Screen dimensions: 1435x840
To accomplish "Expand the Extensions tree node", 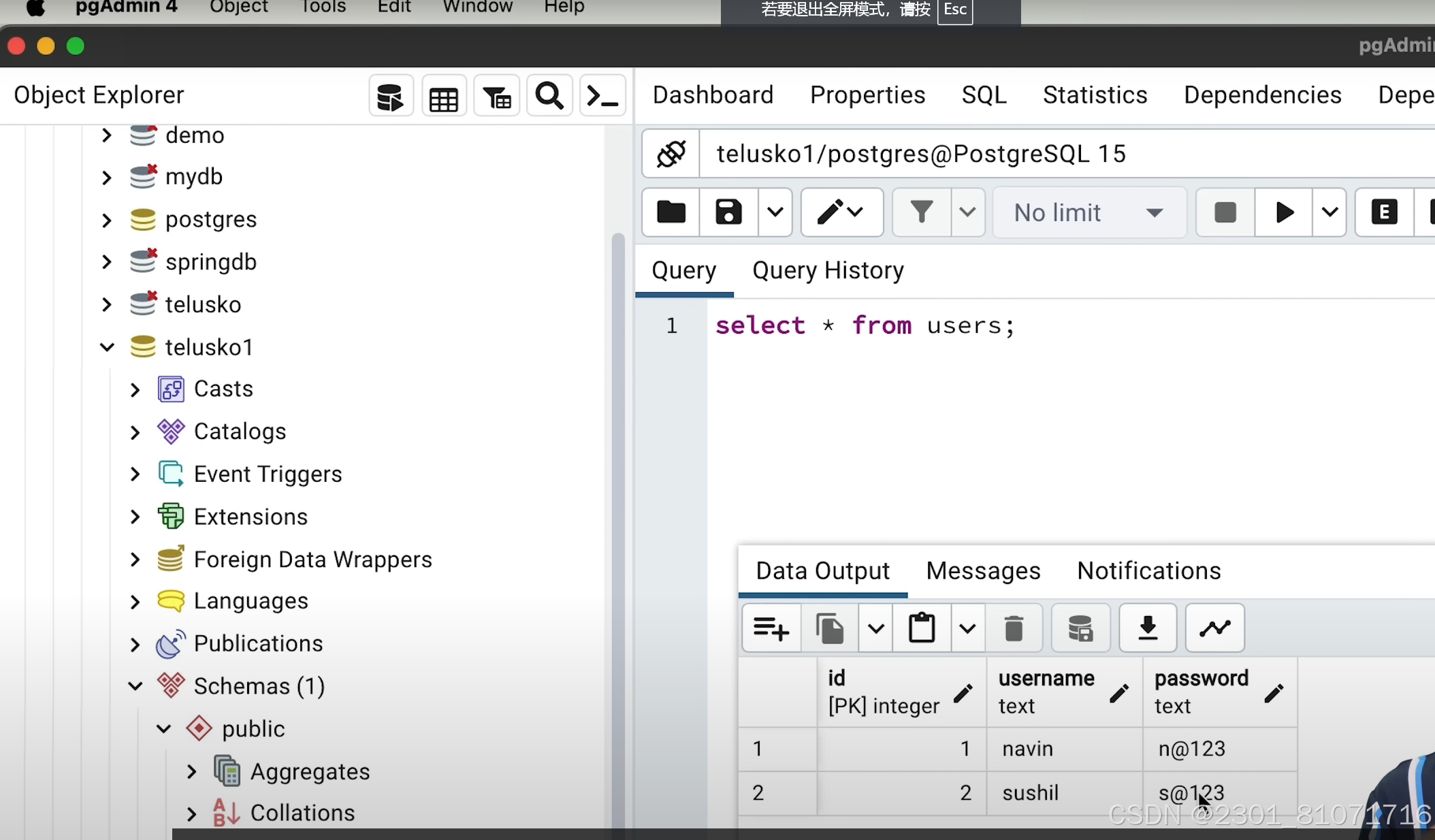I will (135, 517).
